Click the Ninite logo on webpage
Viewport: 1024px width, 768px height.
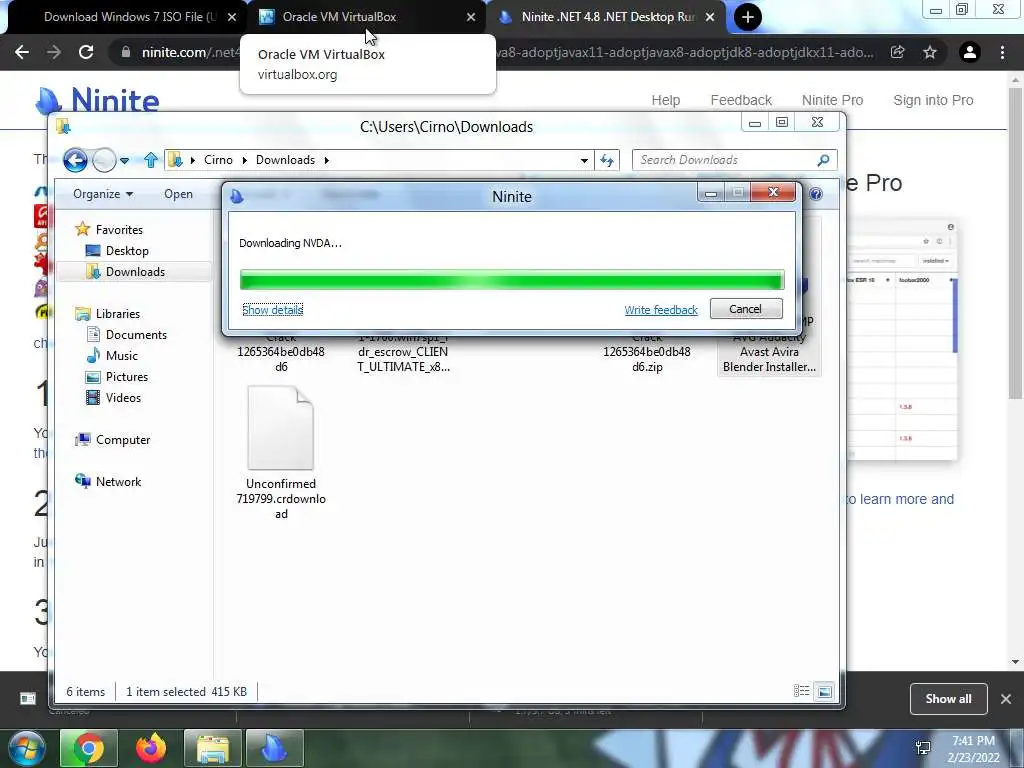97,101
